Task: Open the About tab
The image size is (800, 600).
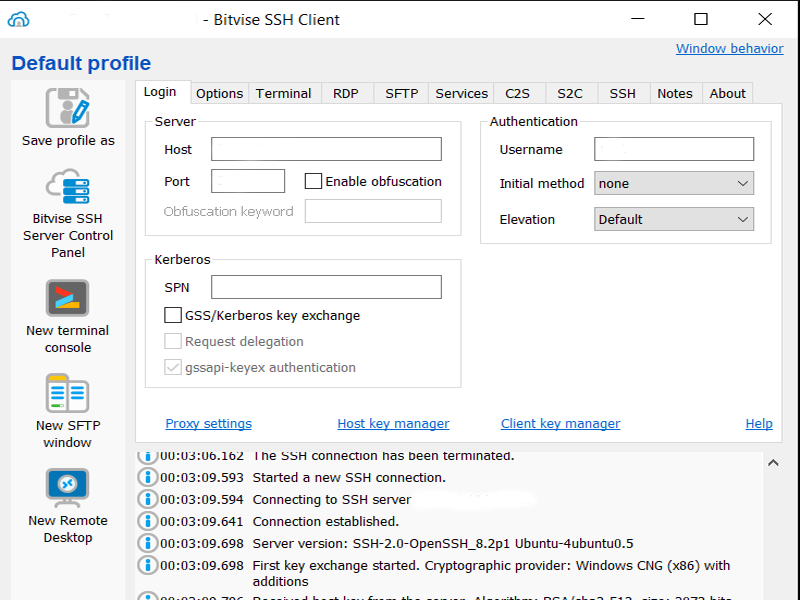Action: pos(728,94)
